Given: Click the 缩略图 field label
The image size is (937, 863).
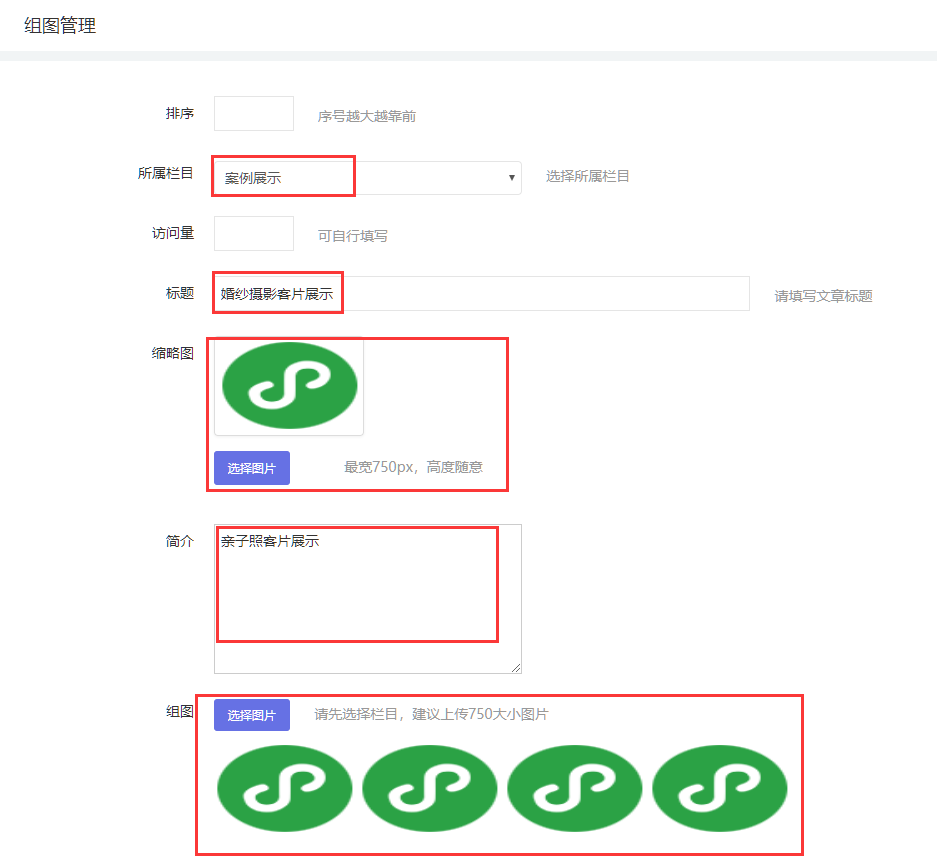Looking at the screenshot, I should (x=173, y=353).
